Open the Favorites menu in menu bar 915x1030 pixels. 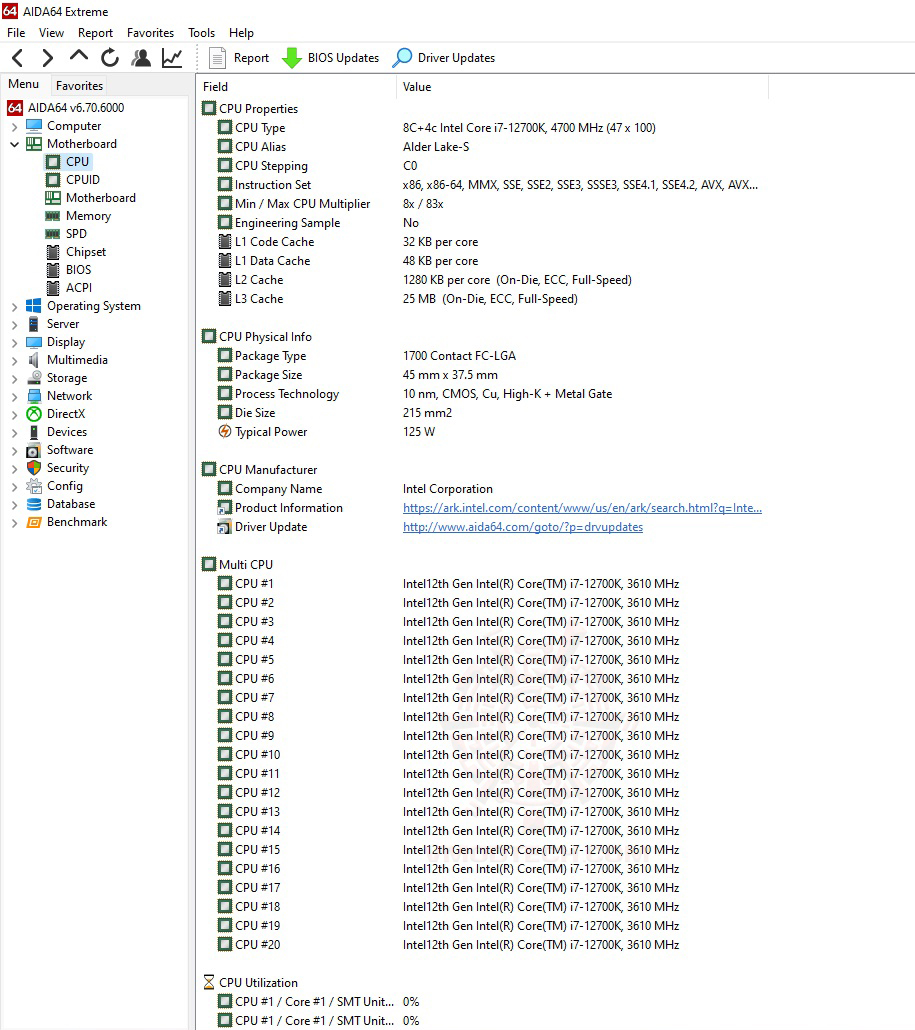pos(150,33)
